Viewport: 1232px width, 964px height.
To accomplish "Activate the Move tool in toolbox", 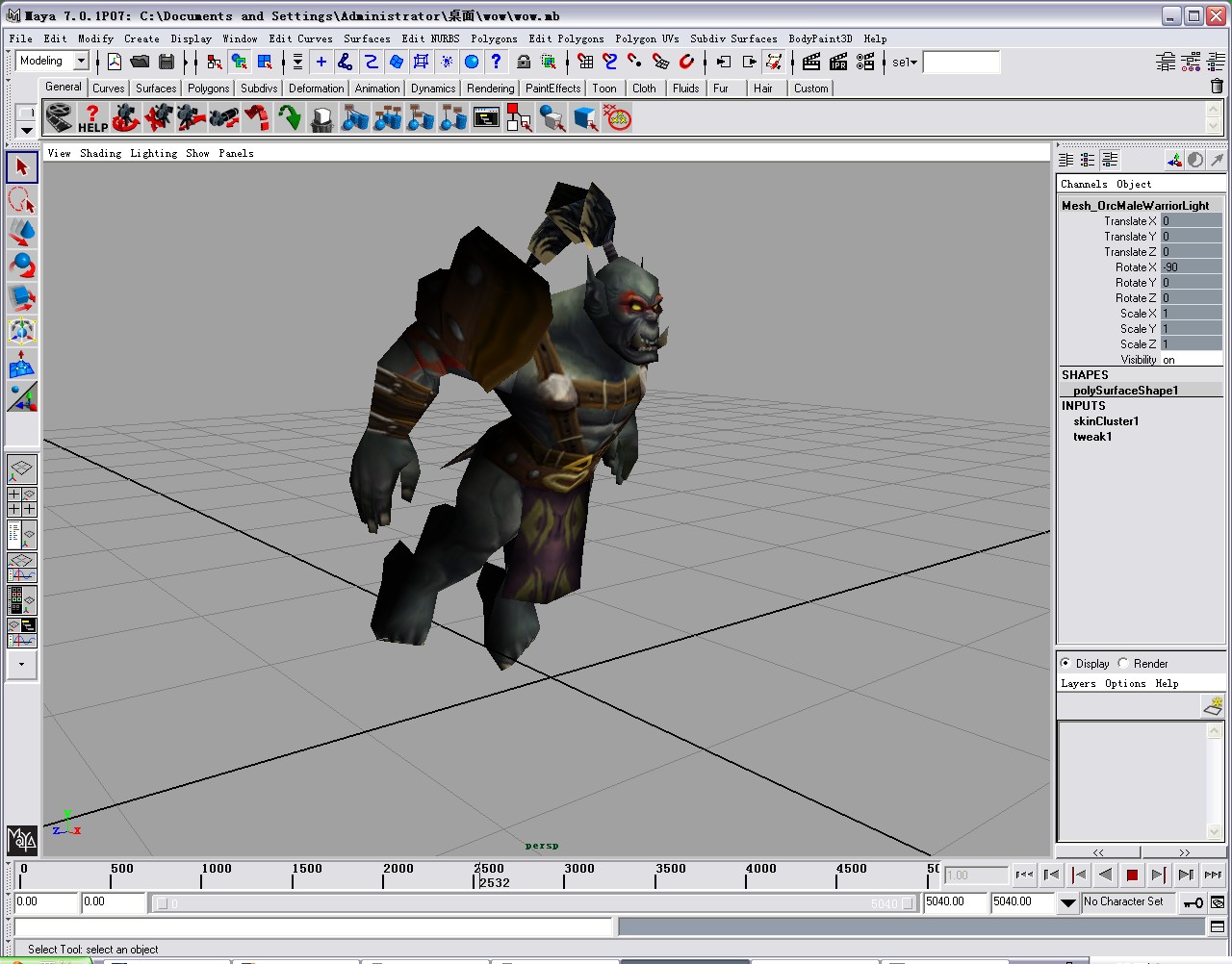I will pyautogui.click(x=21, y=233).
